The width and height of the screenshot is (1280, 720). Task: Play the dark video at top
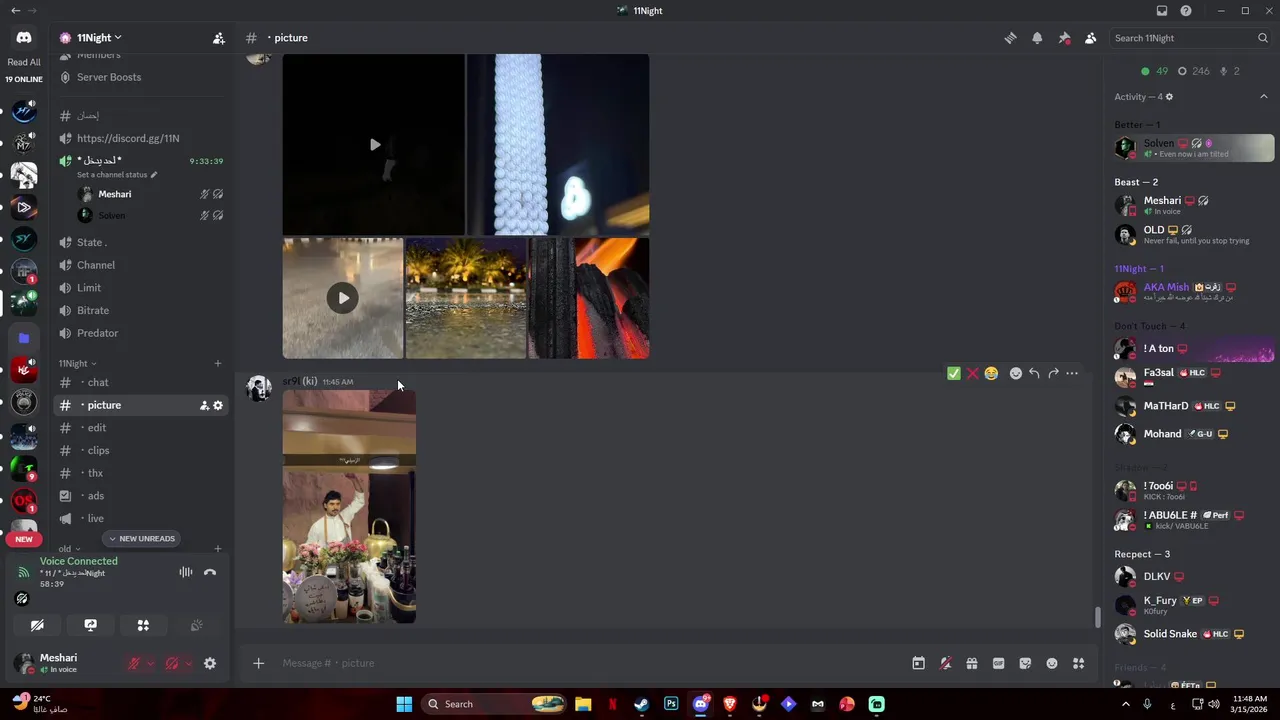pyautogui.click(x=374, y=145)
